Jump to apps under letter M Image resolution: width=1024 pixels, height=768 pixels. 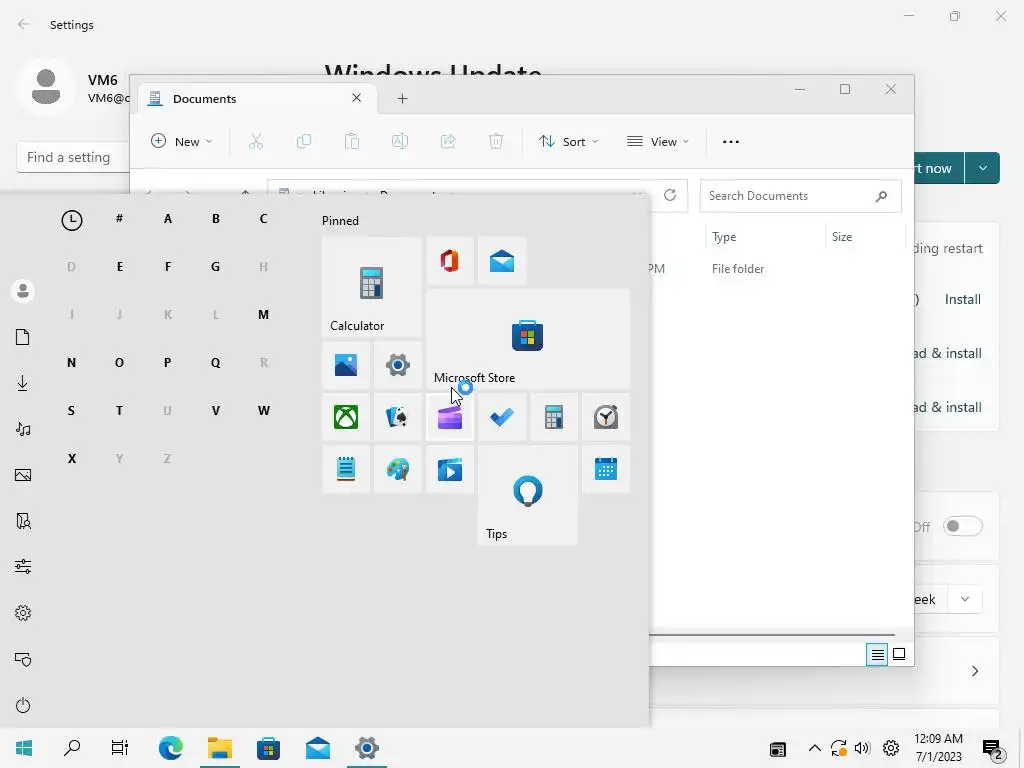(263, 315)
